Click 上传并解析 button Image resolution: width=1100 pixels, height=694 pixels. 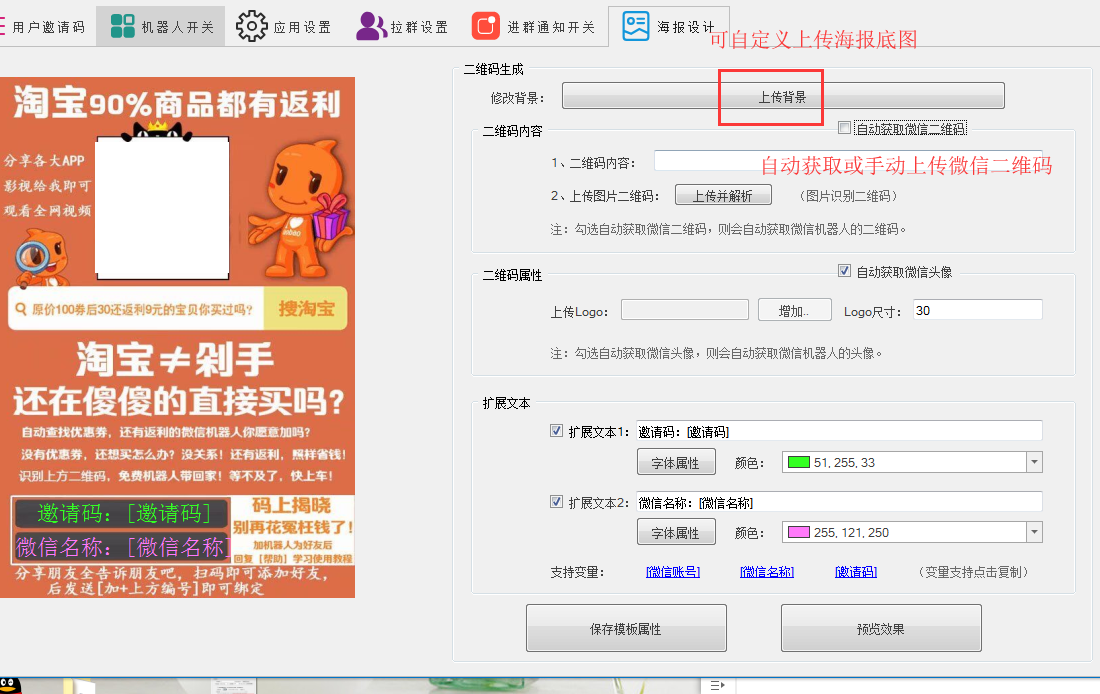pyautogui.click(x=723, y=195)
